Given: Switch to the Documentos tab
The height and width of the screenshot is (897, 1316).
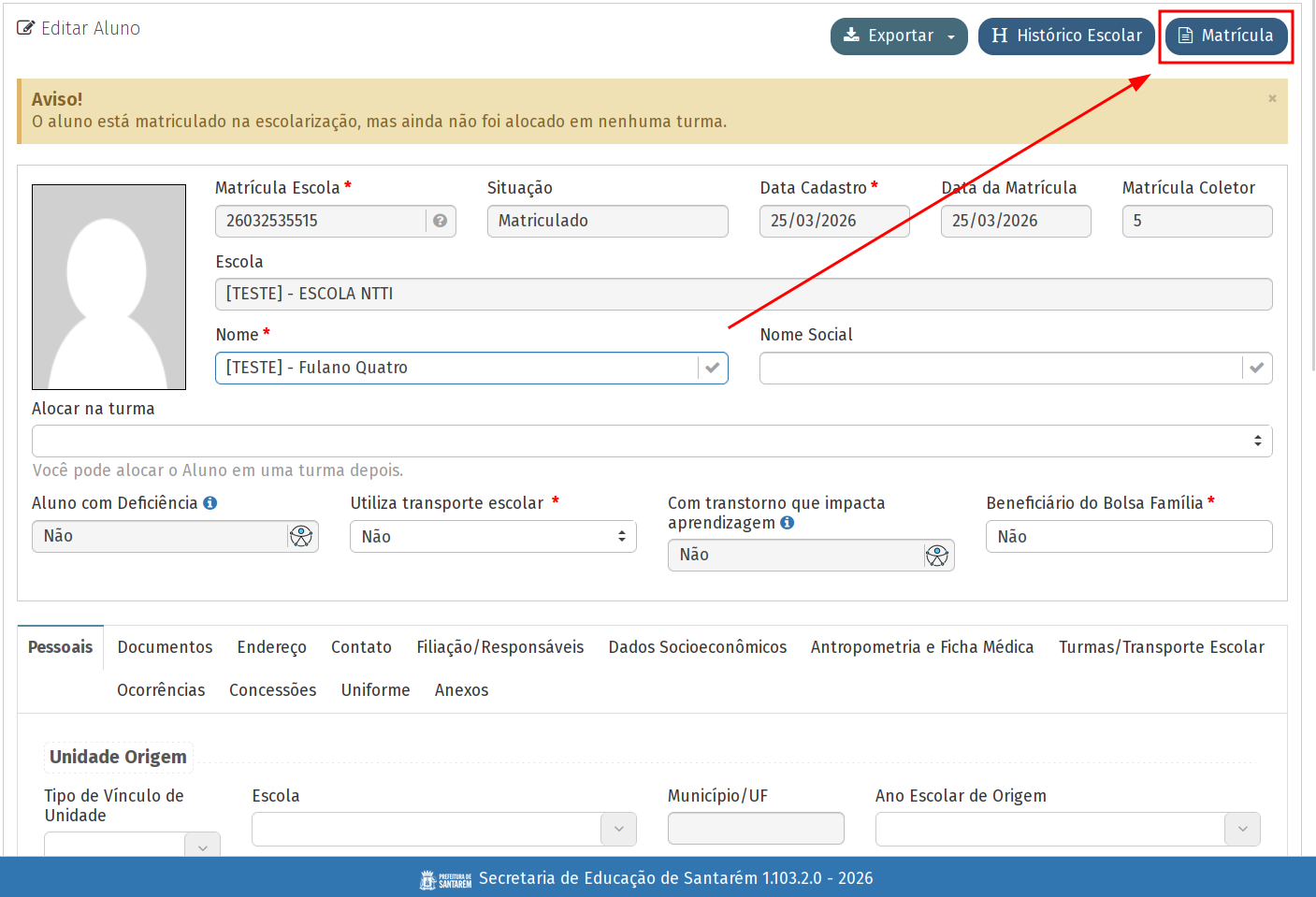Looking at the screenshot, I should point(165,647).
